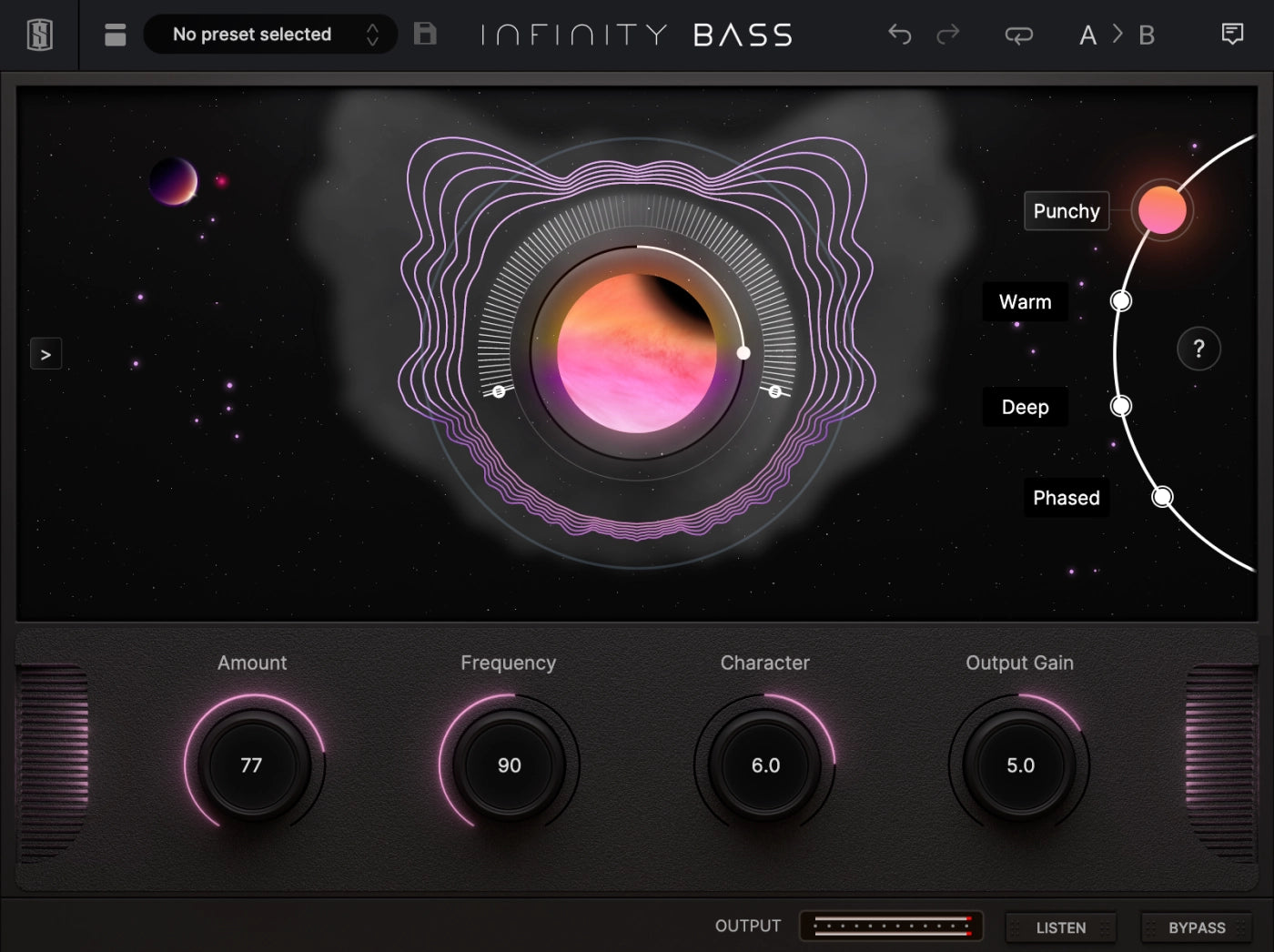Click the Slate Digital logo icon

[39, 35]
